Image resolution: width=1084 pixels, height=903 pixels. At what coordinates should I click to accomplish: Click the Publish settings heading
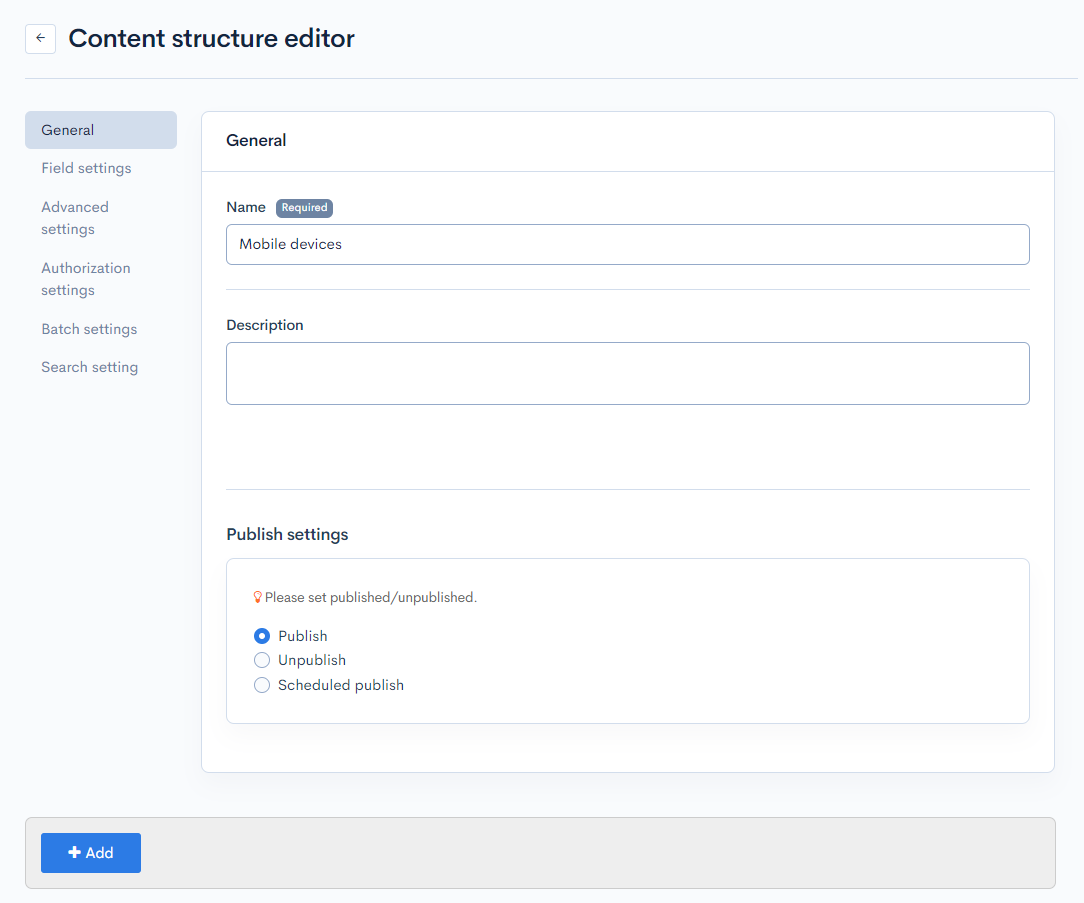point(287,534)
